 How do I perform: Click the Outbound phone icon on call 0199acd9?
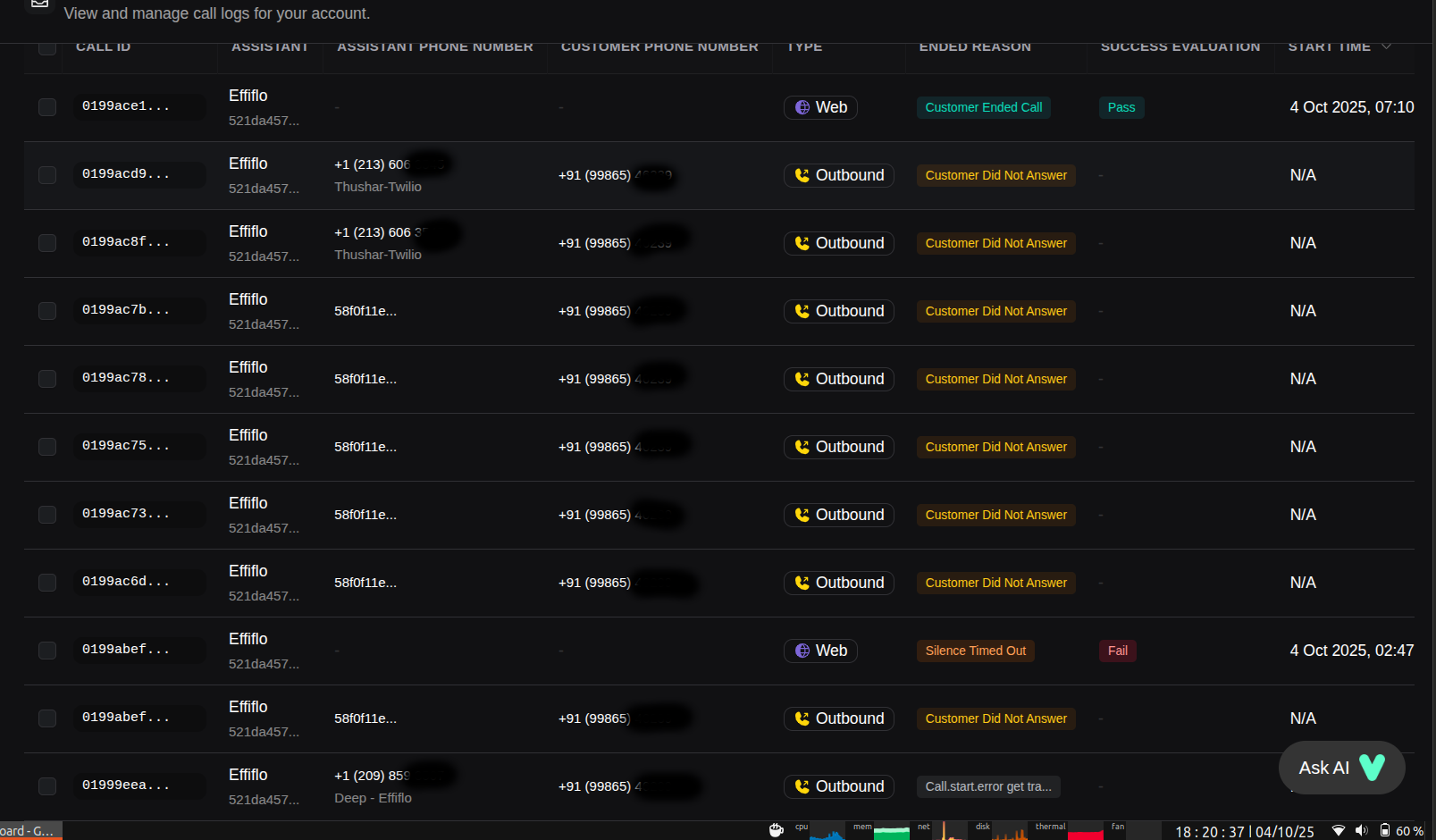pos(802,175)
